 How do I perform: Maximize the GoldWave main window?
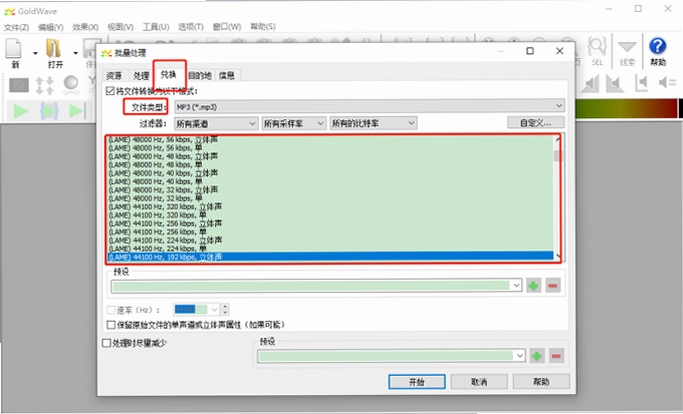[x=638, y=9]
